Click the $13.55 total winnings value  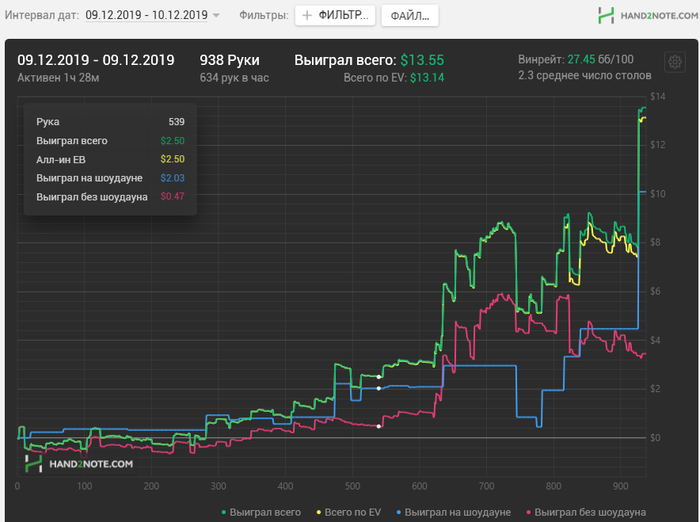(x=423, y=60)
